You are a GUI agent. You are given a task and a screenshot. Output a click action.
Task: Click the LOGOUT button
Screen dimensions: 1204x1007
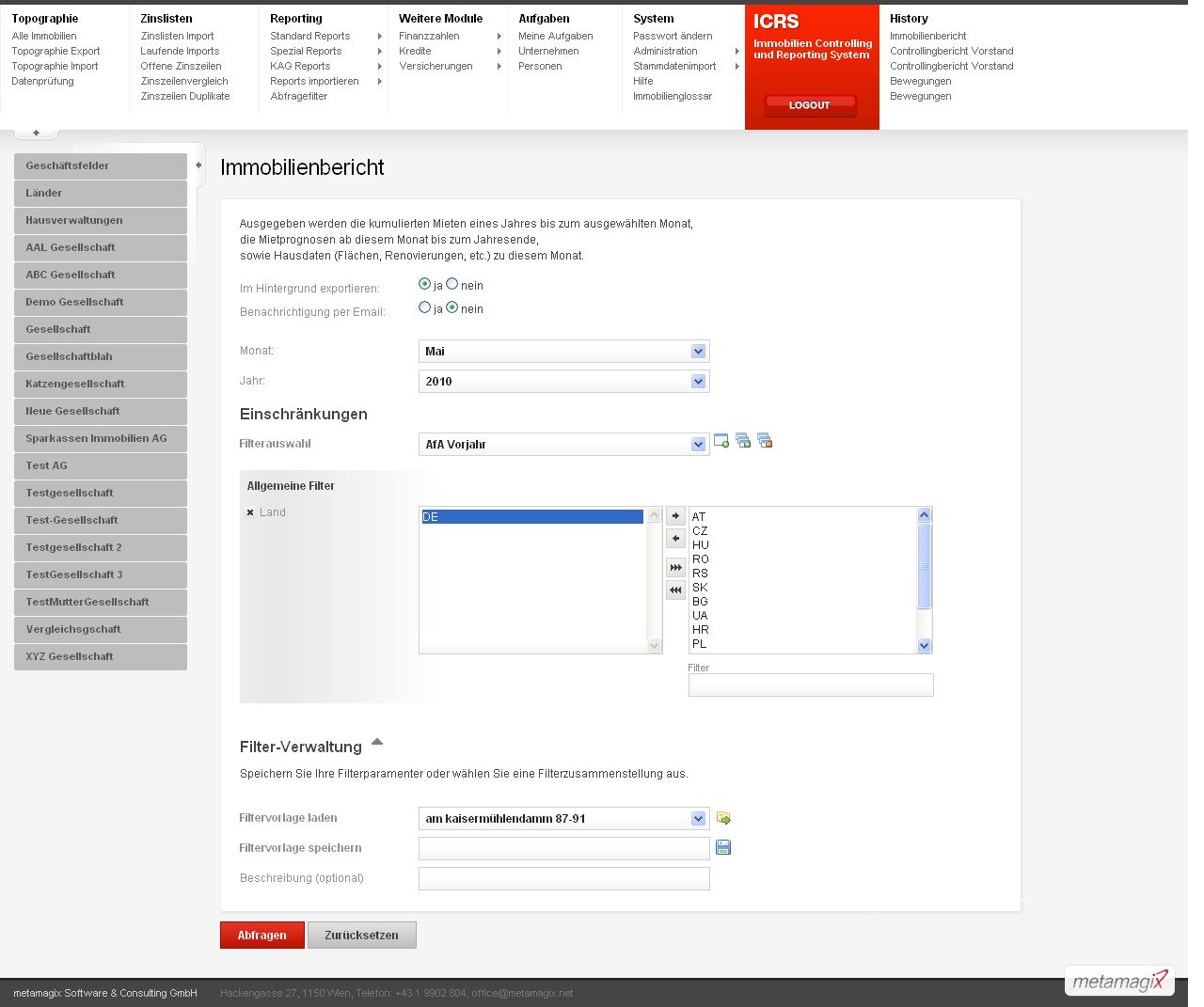coord(810,105)
